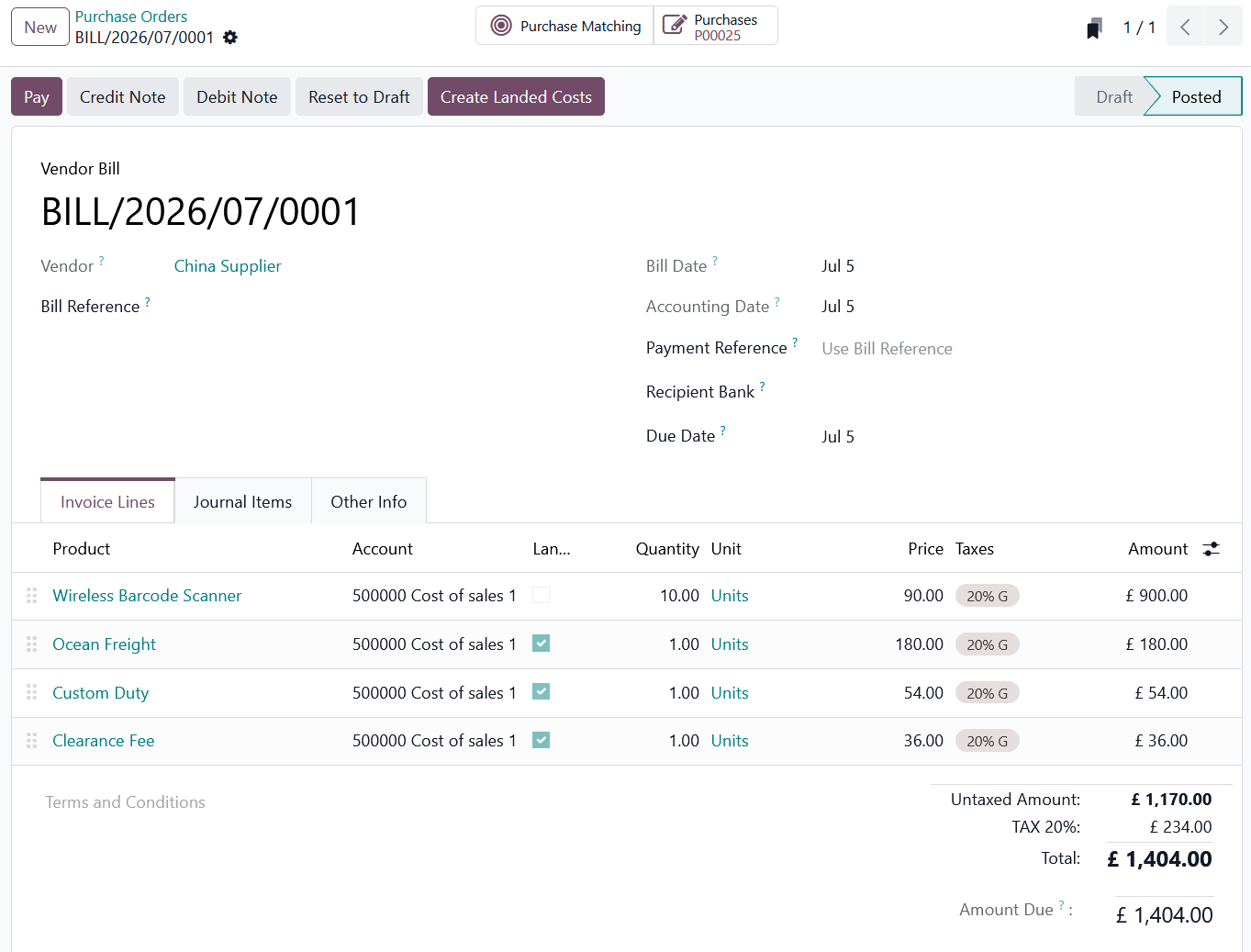Click 20% G tax tag on Ocean Freight
The height and width of the screenshot is (952, 1251).
[988, 644]
